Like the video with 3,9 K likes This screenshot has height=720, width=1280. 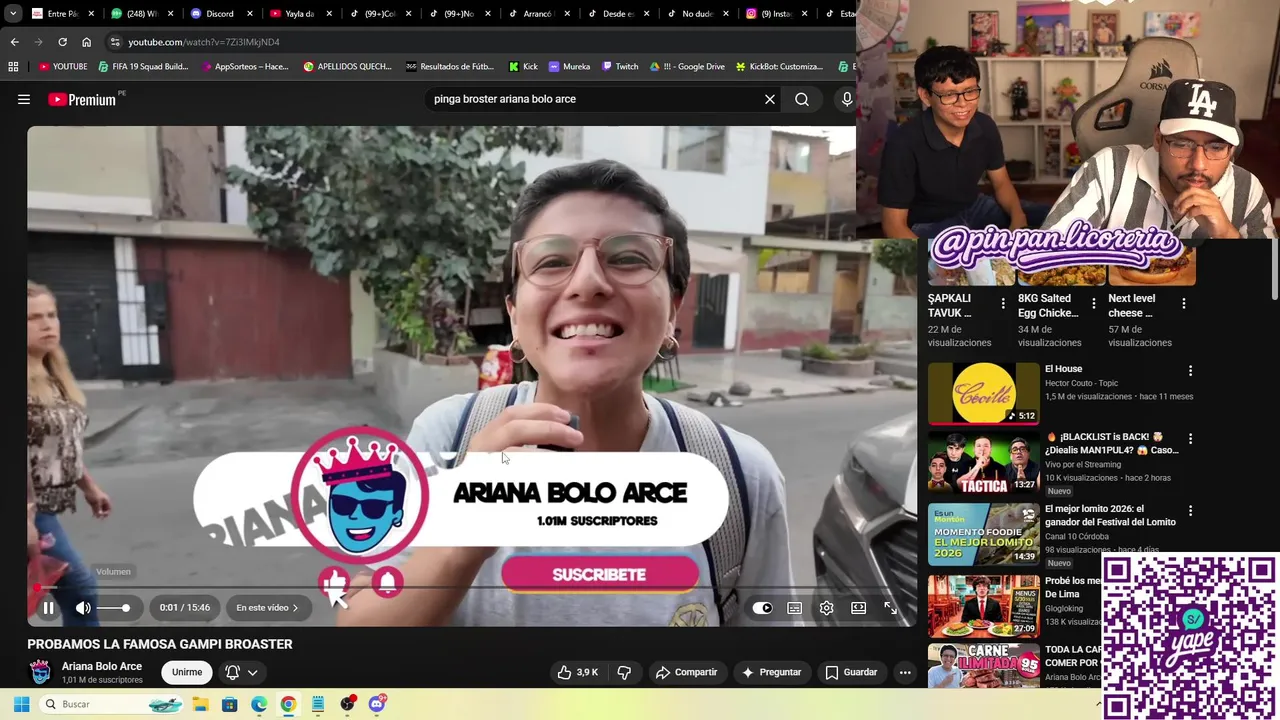(577, 672)
